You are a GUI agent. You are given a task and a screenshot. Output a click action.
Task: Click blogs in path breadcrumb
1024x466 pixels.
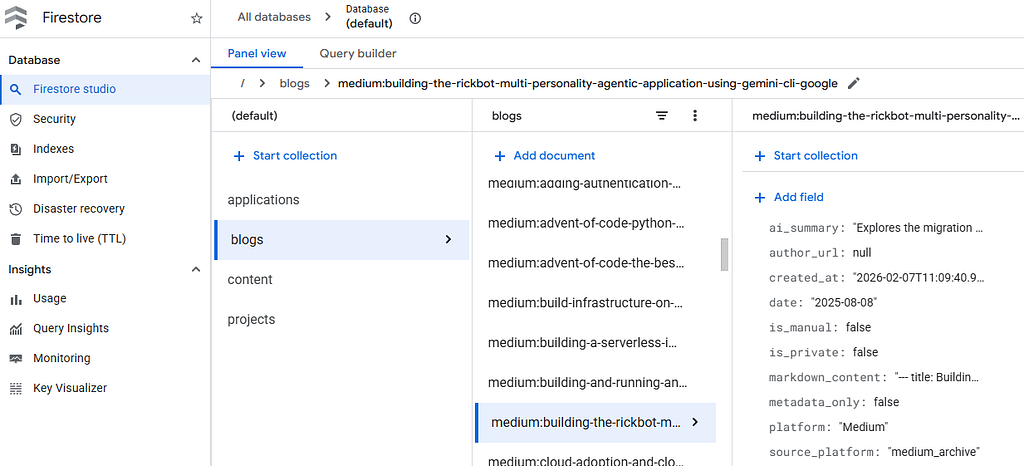295,84
